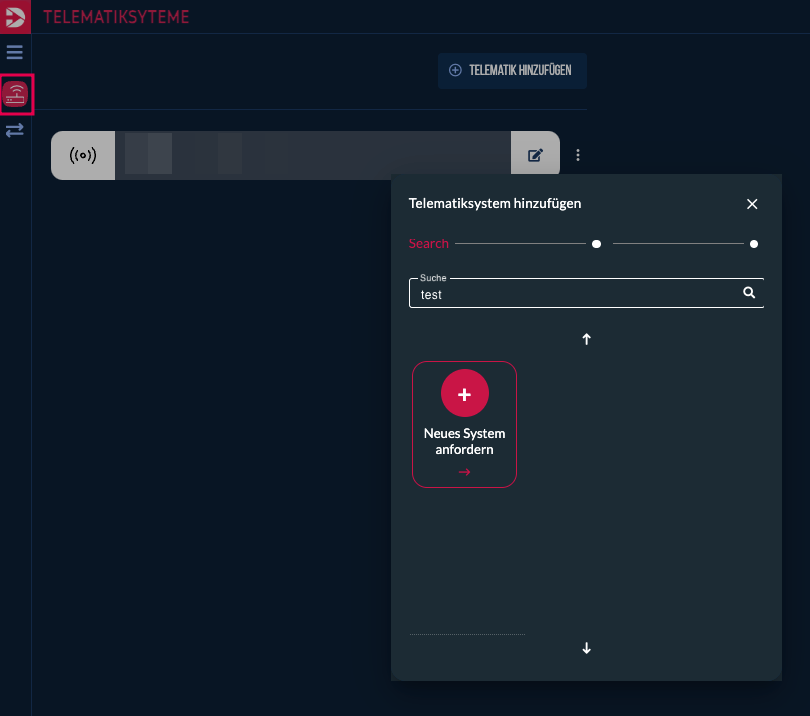This screenshot has height=716, width=810.
Task: Select the Neues System anfordern card label
Action: pos(464,441)
